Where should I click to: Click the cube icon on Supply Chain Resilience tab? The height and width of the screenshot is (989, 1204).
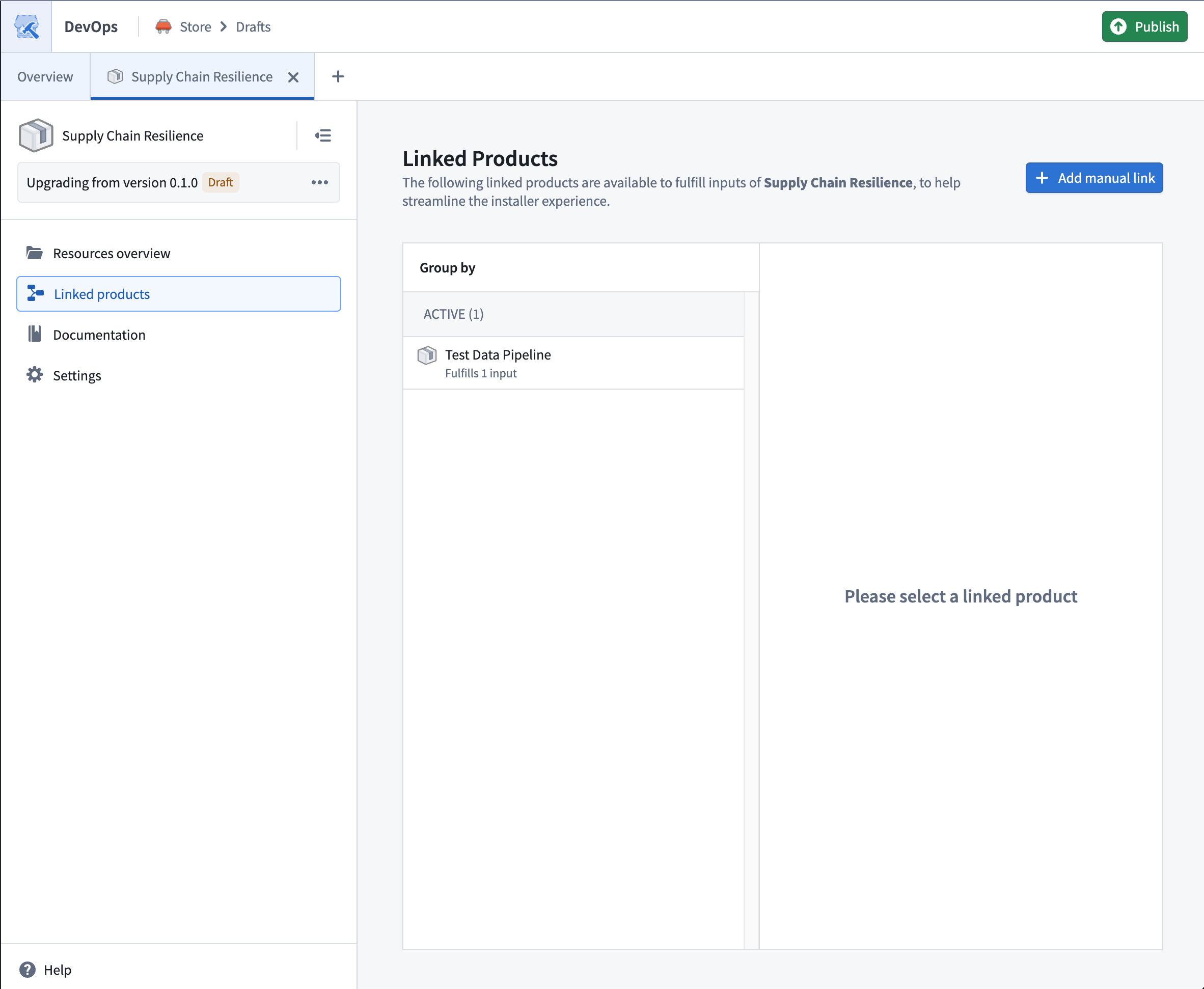click(115, 76)
